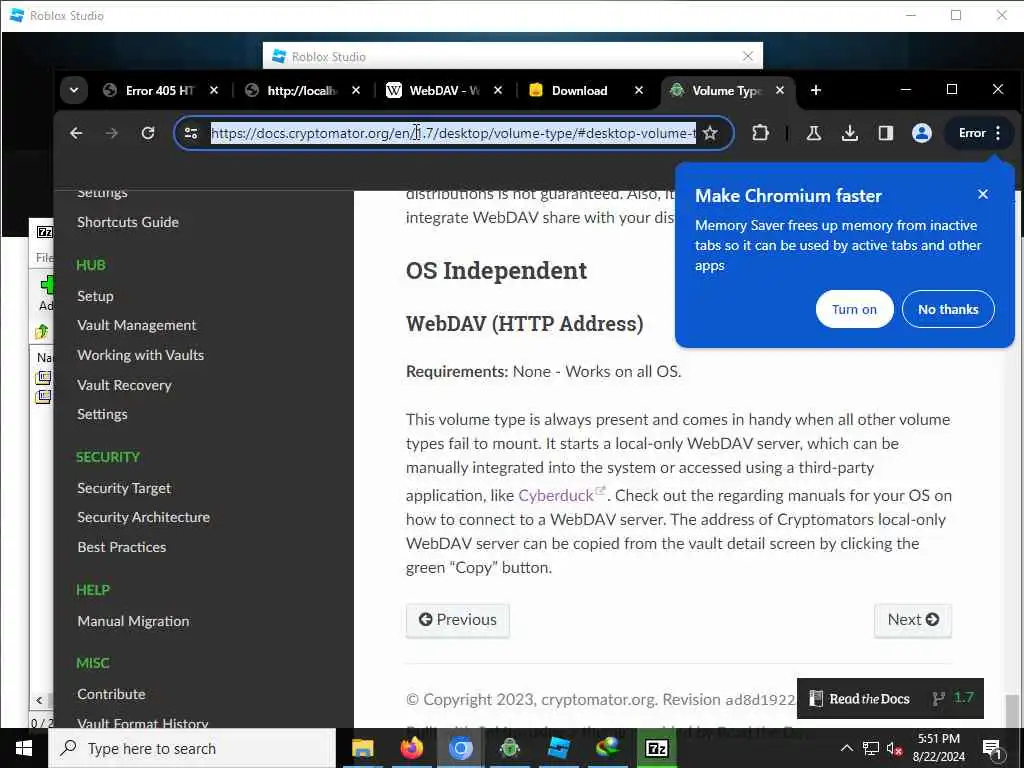Close the Volume Type tab

780,91
